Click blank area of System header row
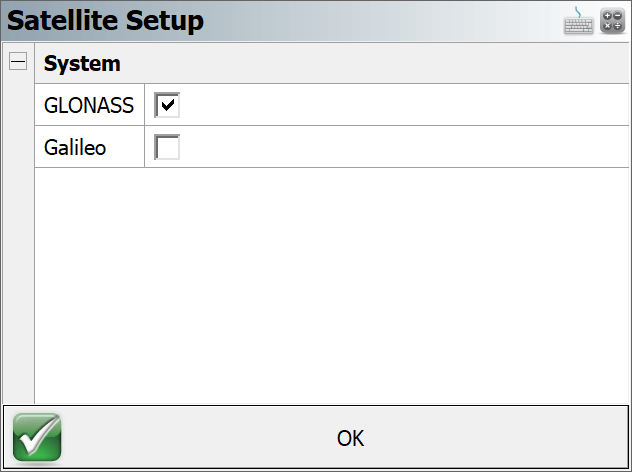This screenshot has height=472, width=632. 375,63
